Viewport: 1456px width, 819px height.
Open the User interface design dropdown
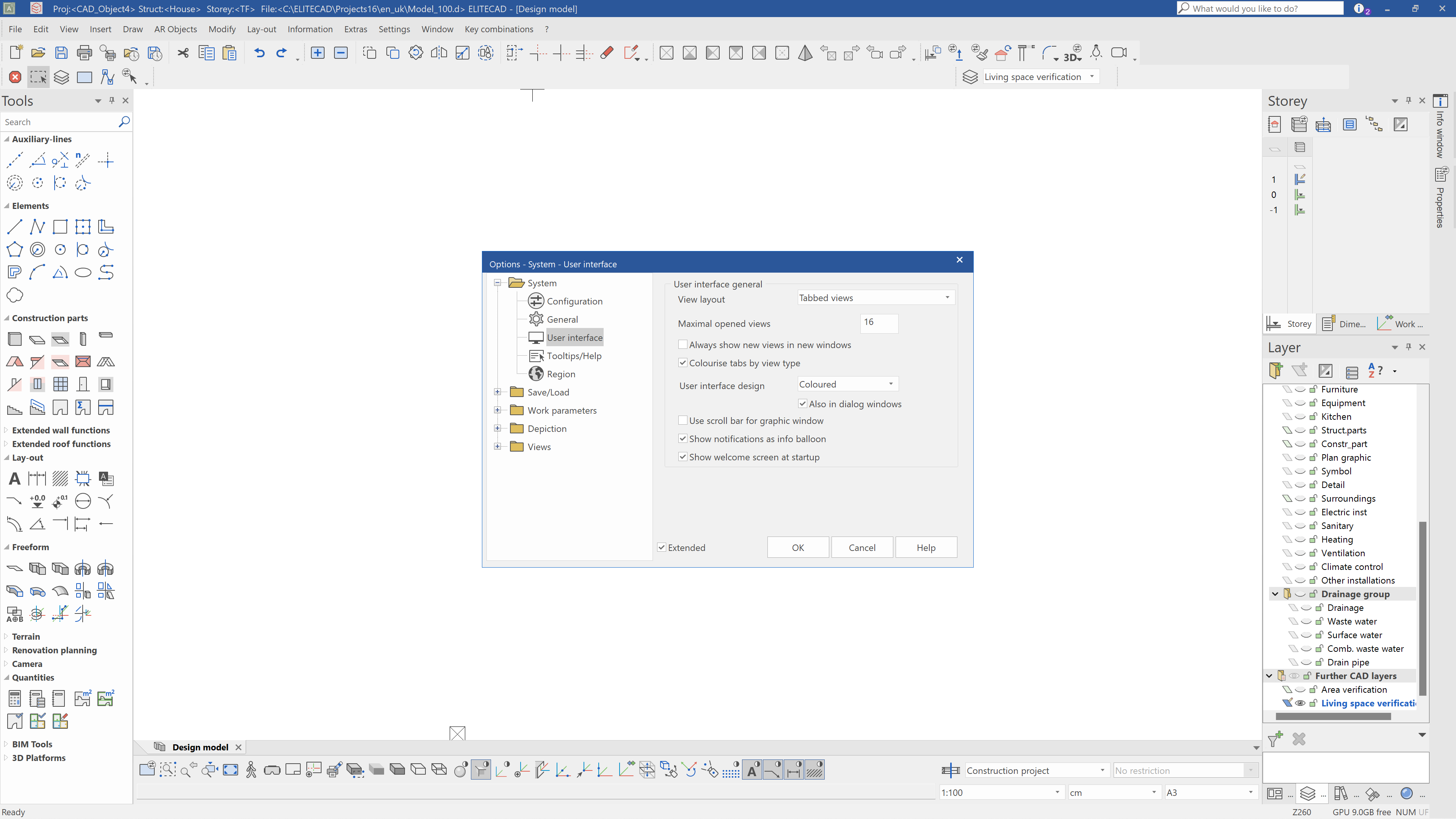[847, 384]
